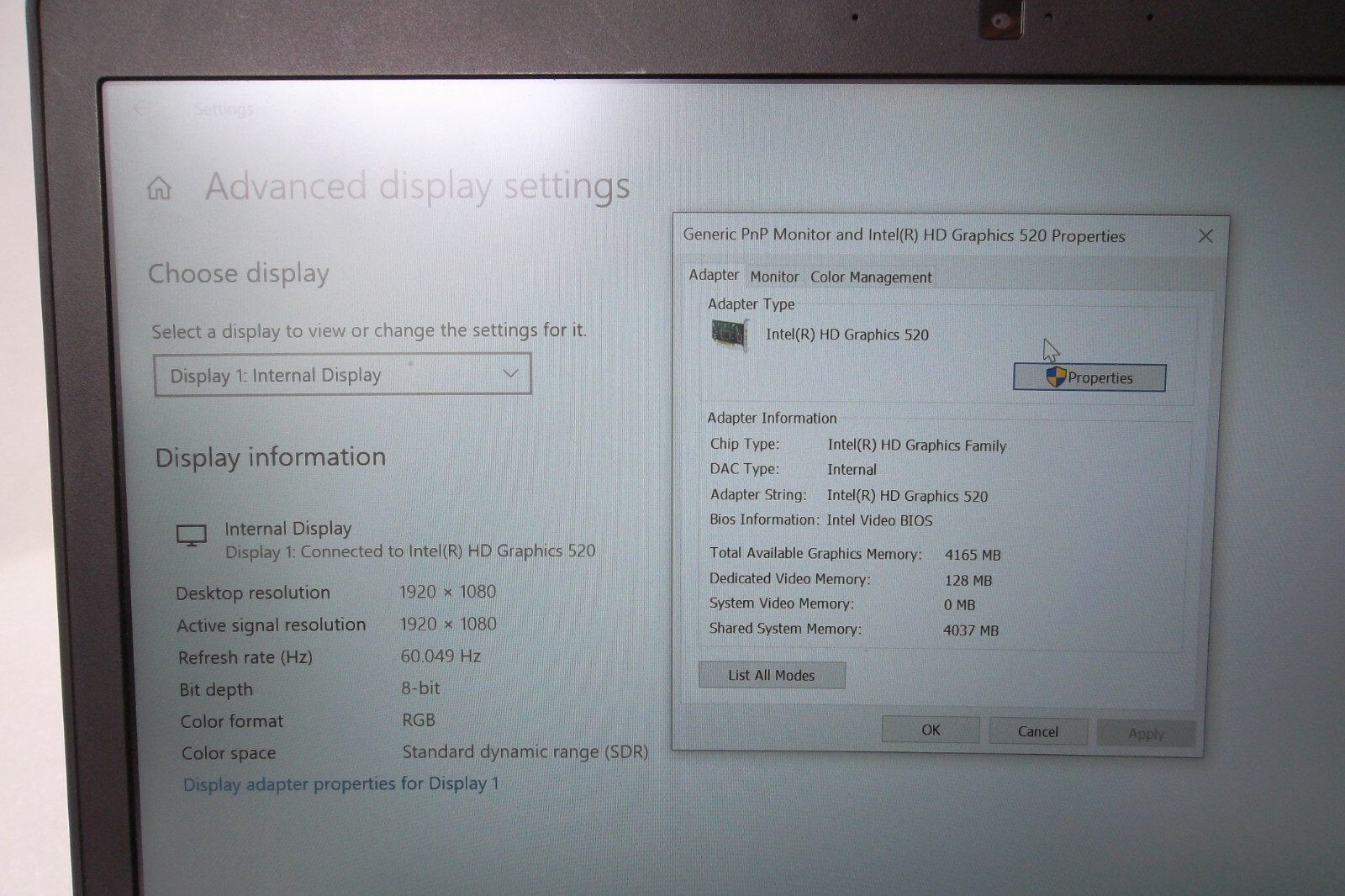The image size is (1345, 896).
Task: Switch to the Adapter tab
Action: [714, 275]
